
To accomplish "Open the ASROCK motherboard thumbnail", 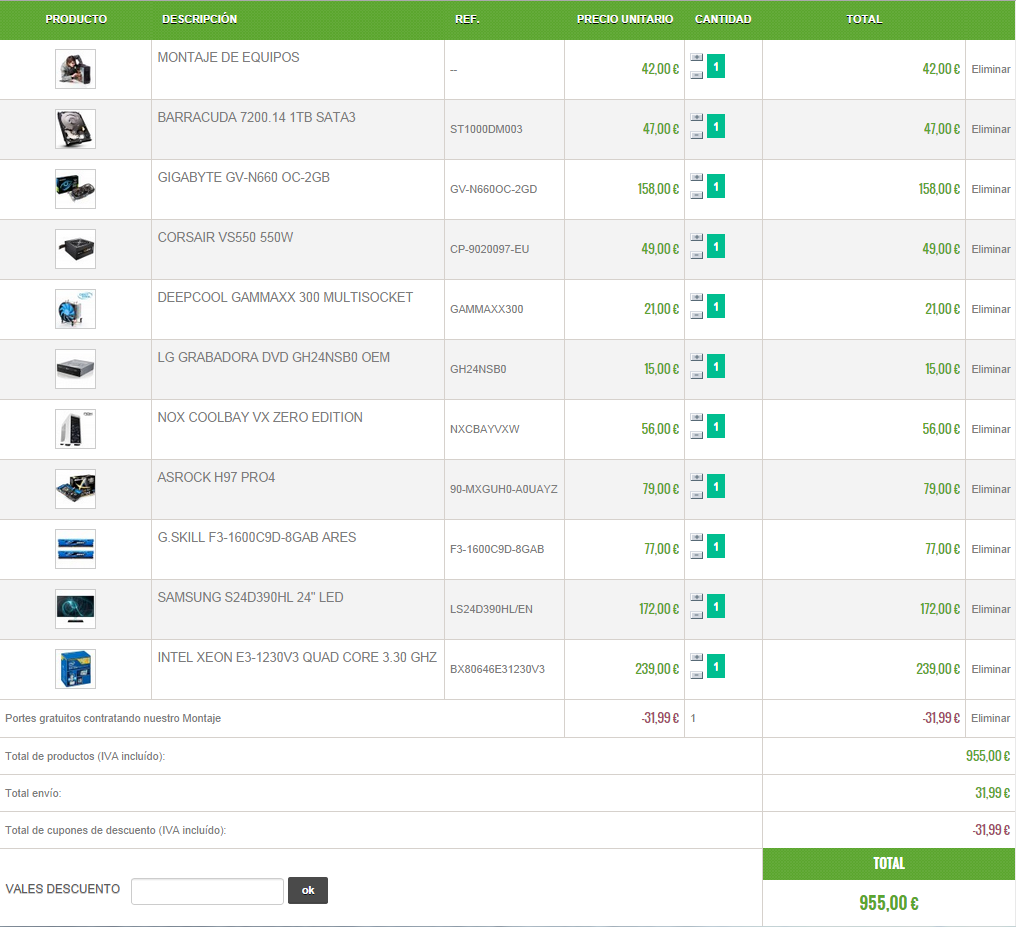I will [x=75, y=489].
